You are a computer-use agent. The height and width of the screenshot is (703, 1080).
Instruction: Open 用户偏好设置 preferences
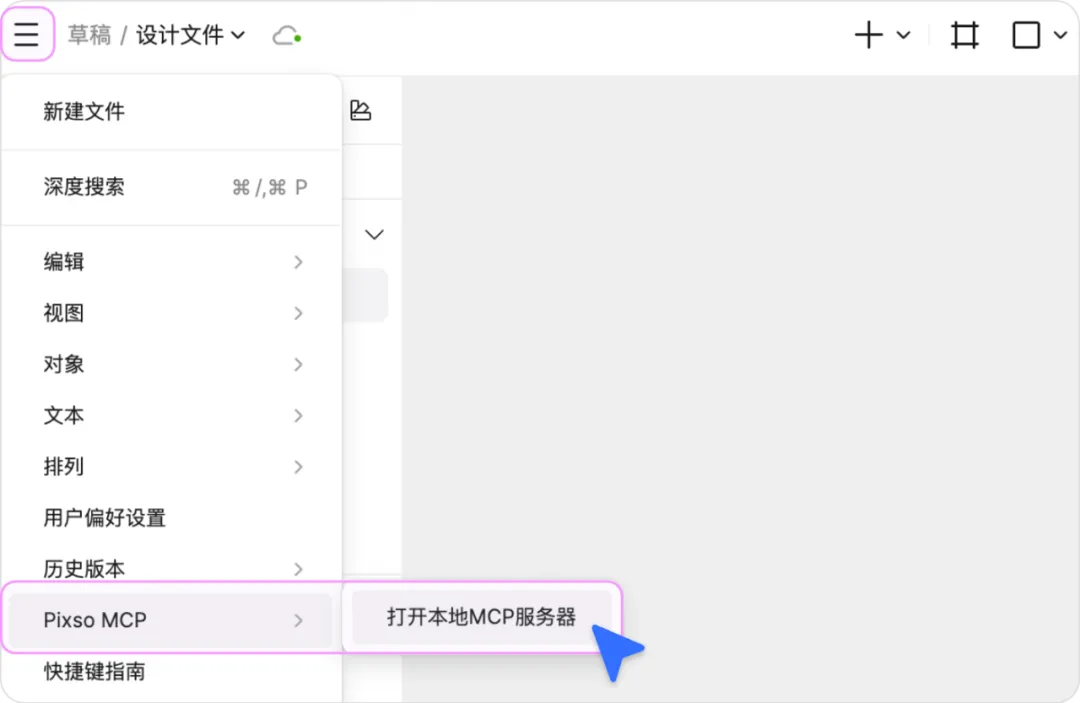[104, 518]
